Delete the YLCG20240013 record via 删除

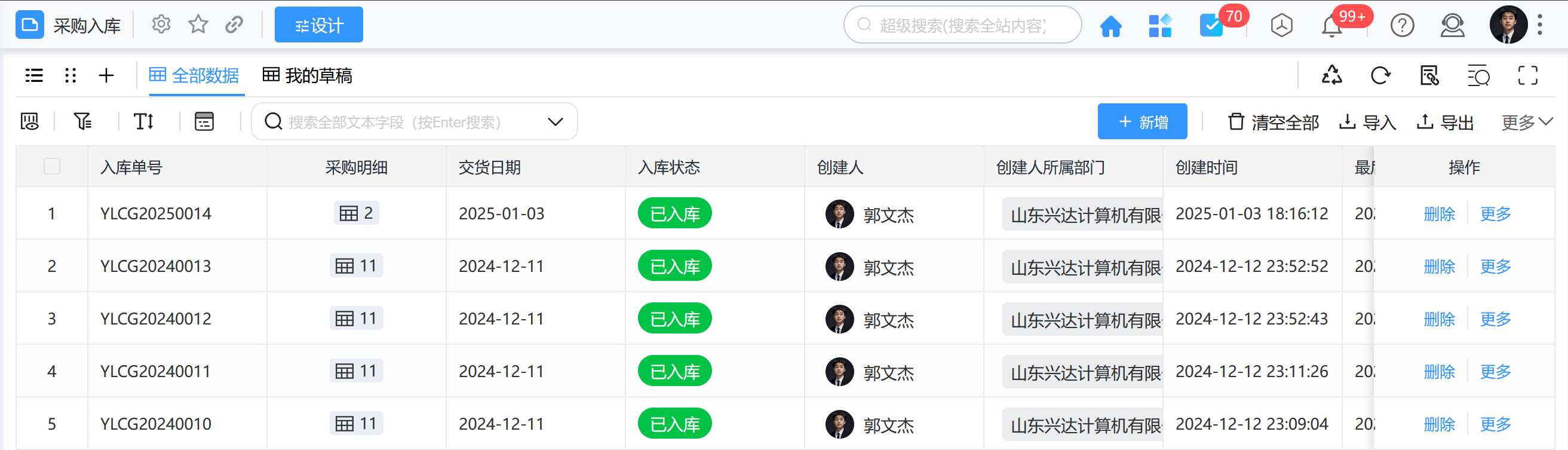[1439, 266]
